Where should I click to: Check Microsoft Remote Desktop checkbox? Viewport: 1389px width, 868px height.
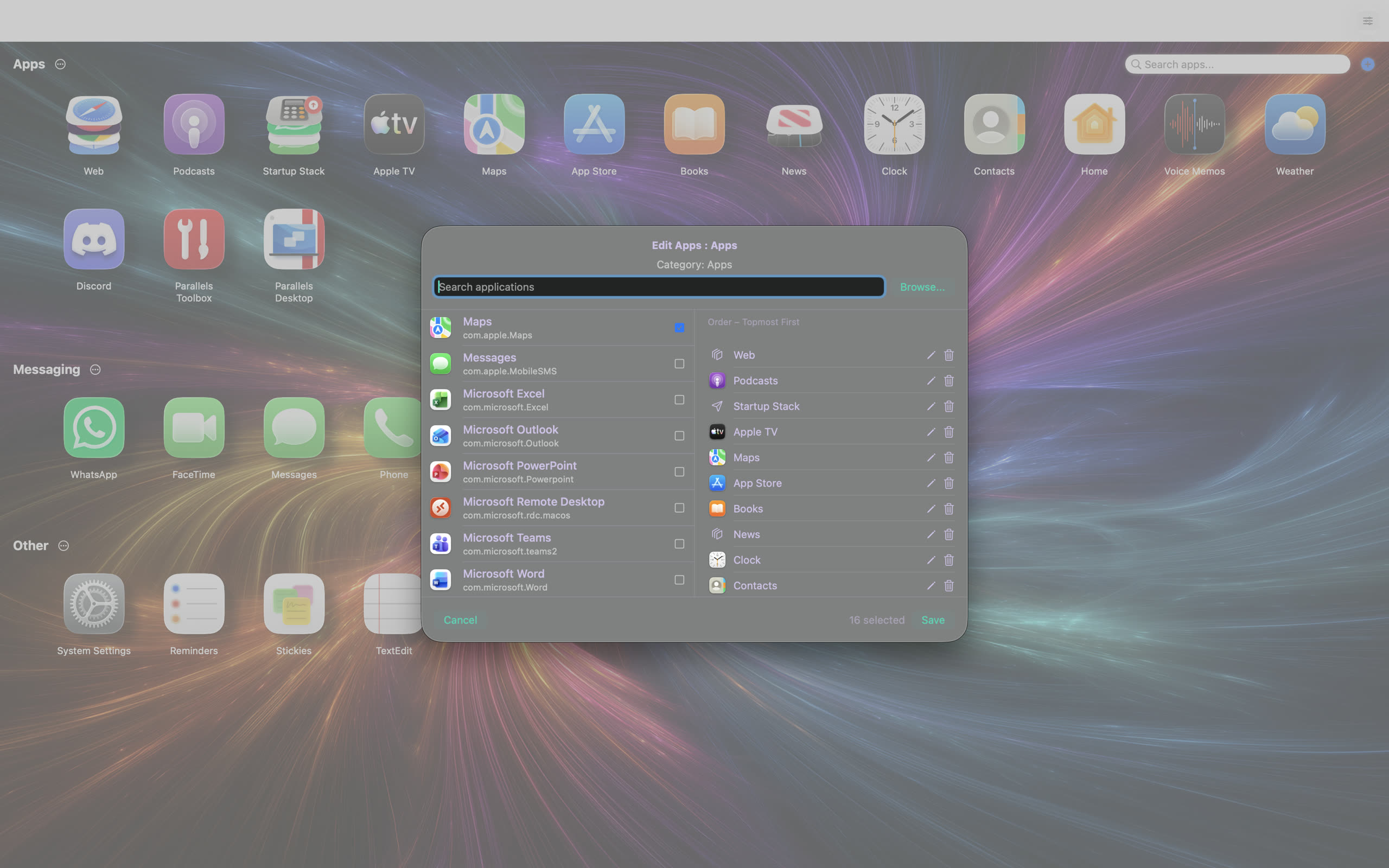point(679,508)
